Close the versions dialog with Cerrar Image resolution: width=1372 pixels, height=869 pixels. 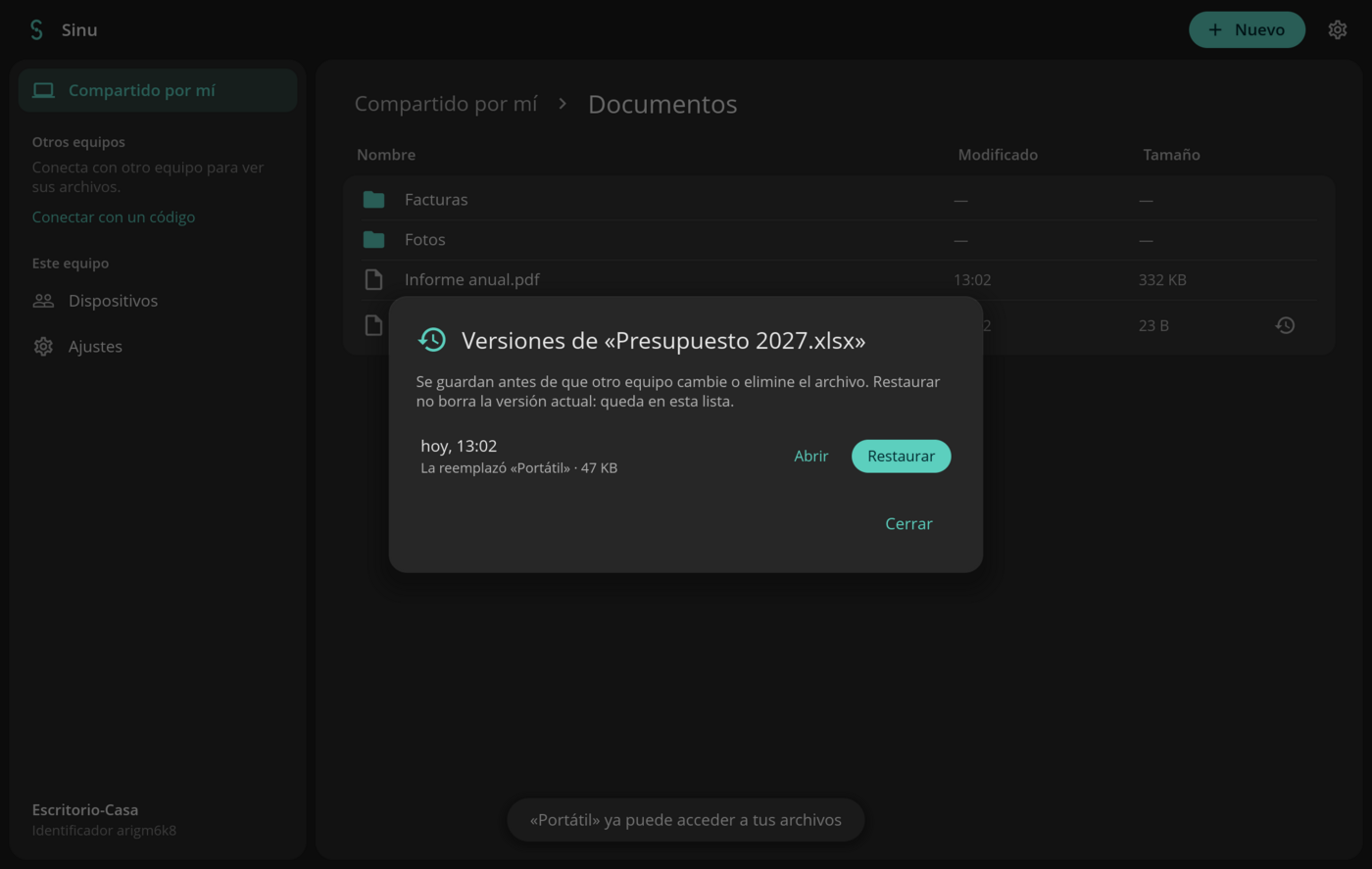coord(908,523)
